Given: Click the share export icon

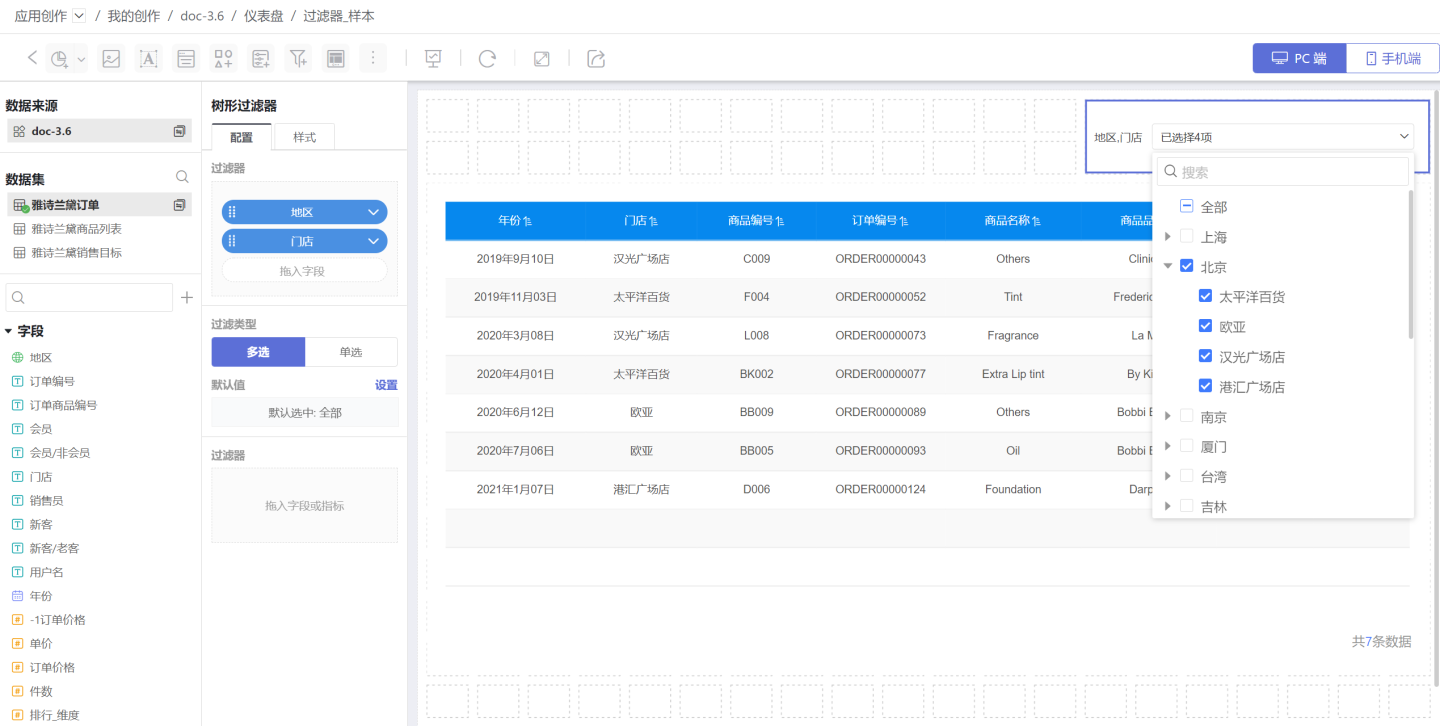Looking at the screenshot, I should click(x=596, y=59).
